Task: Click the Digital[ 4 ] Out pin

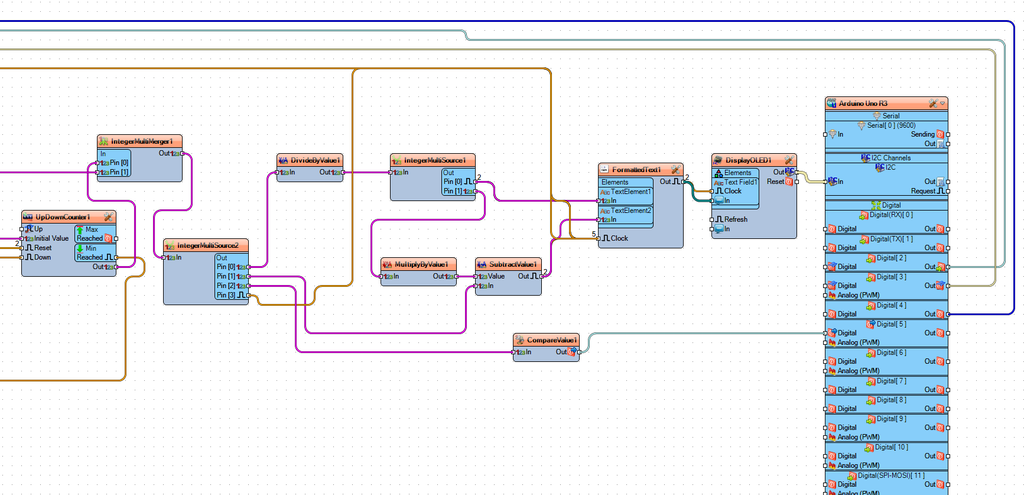Action: pyautogui.click(x=947, y=314)
